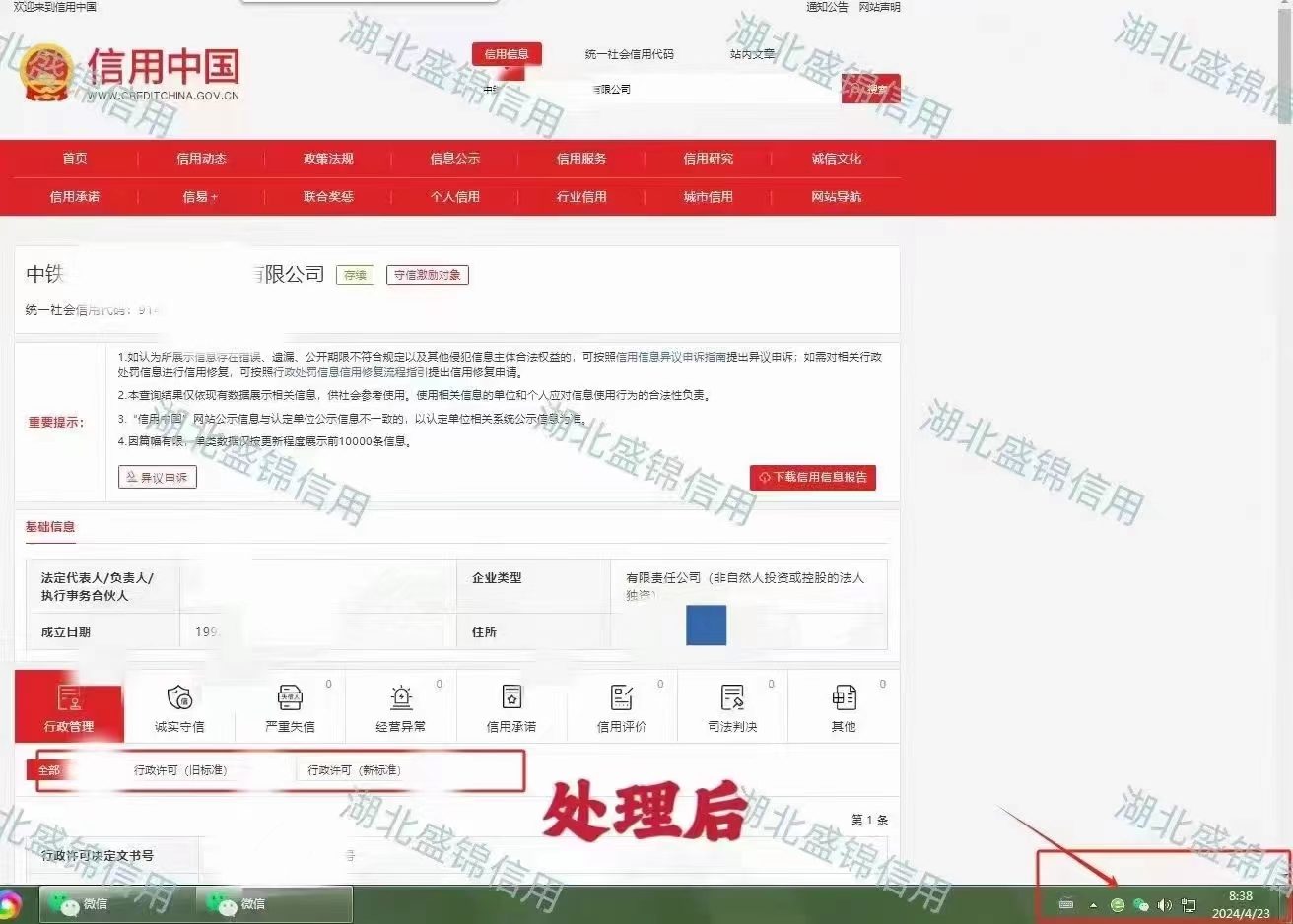1293x924 pixels.
Task: Expand the 信易+ navigation menu
Action: pos(200,197)
